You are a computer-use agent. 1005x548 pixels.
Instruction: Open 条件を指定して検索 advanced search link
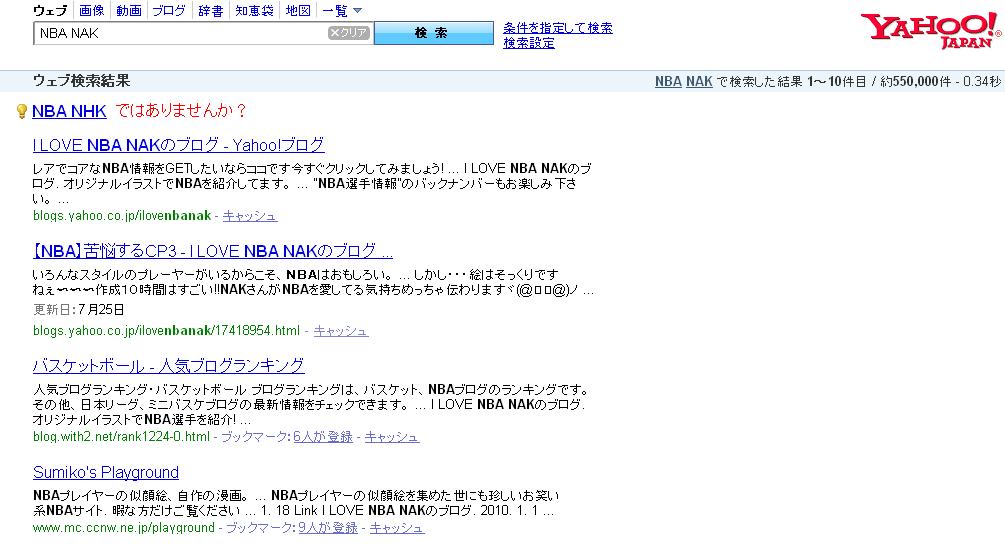point(558,28)
